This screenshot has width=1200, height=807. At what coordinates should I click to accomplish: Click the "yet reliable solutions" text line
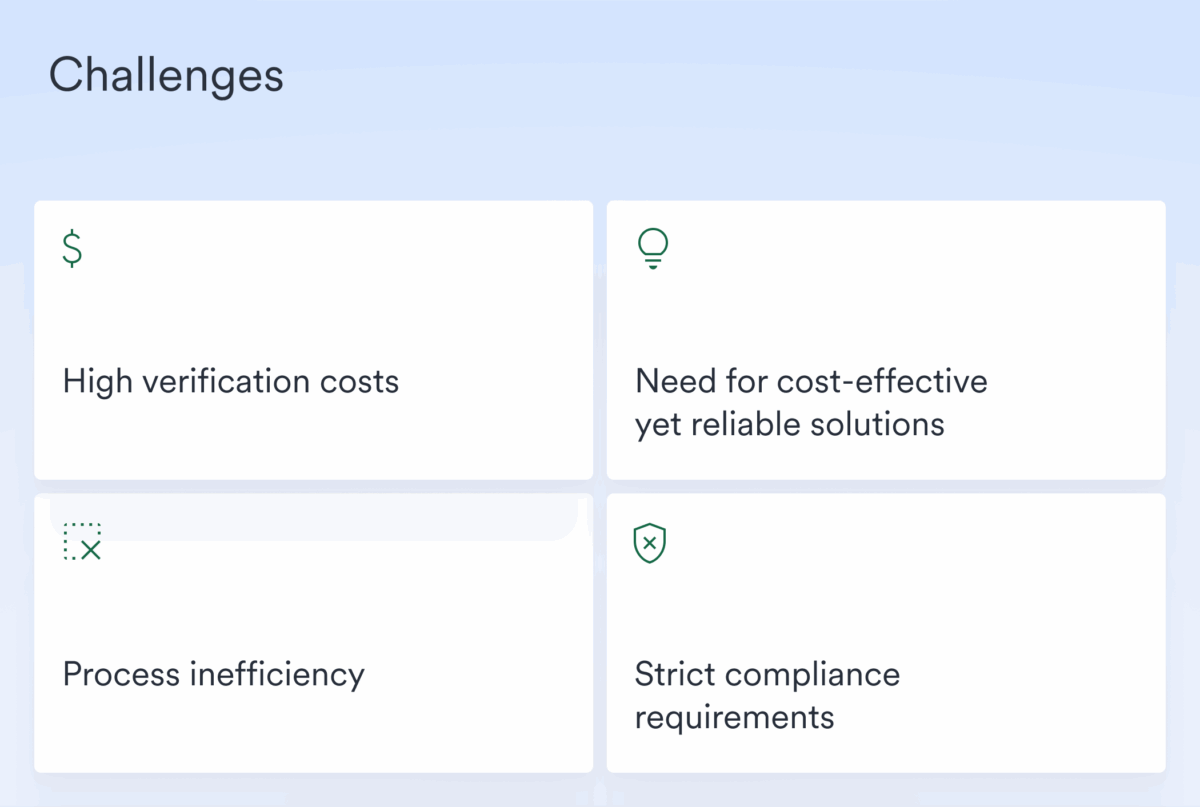[x=789, y=424]
